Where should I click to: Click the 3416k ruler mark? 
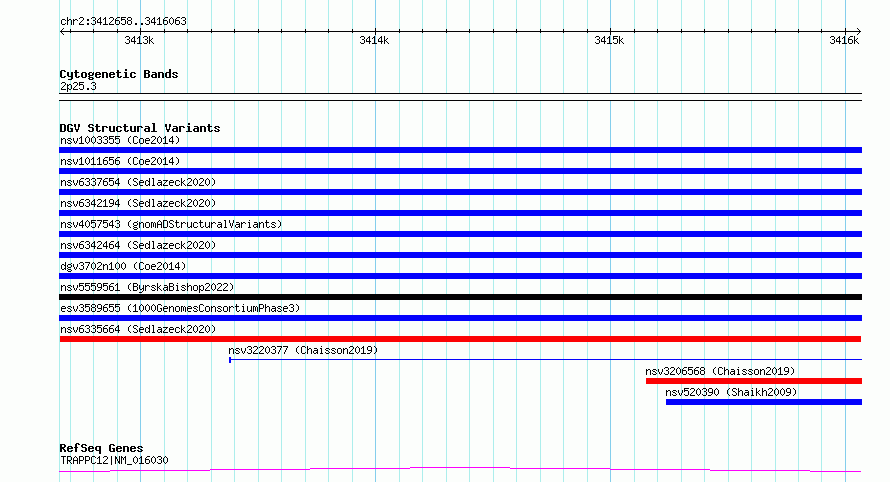tap(844, 40)
